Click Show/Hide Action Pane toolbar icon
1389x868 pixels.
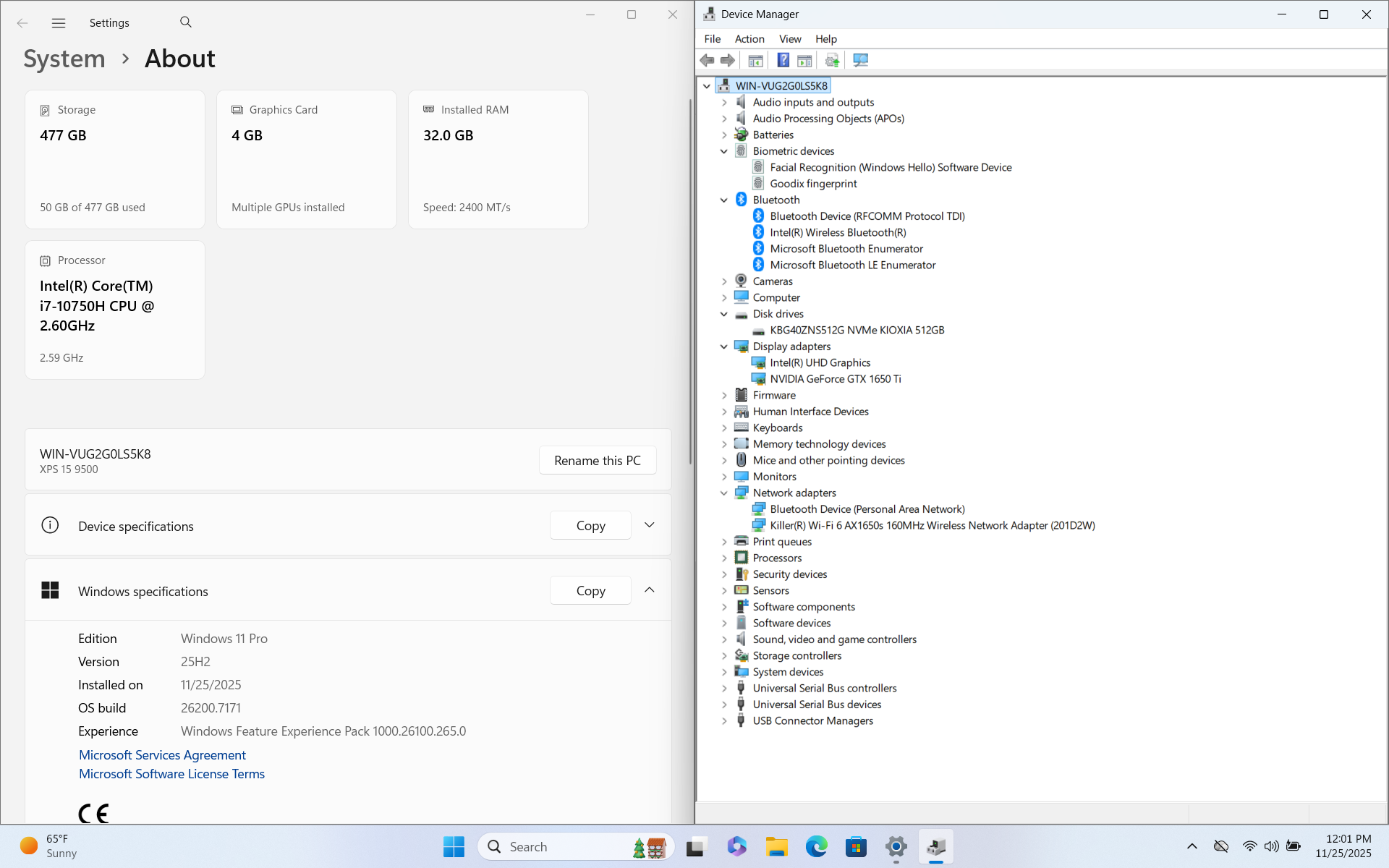point(804,61)
